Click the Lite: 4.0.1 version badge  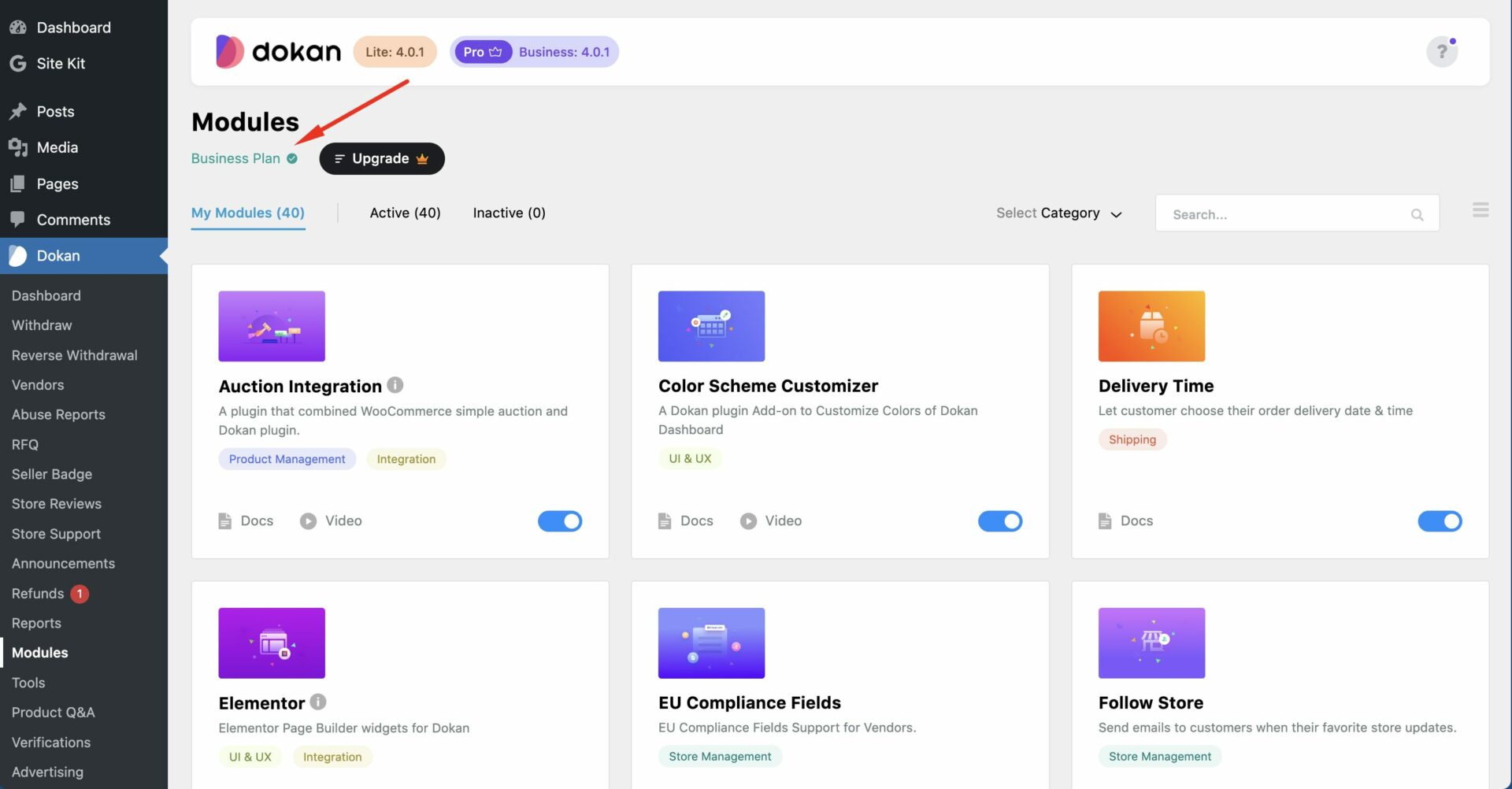(x=395, y=52)
